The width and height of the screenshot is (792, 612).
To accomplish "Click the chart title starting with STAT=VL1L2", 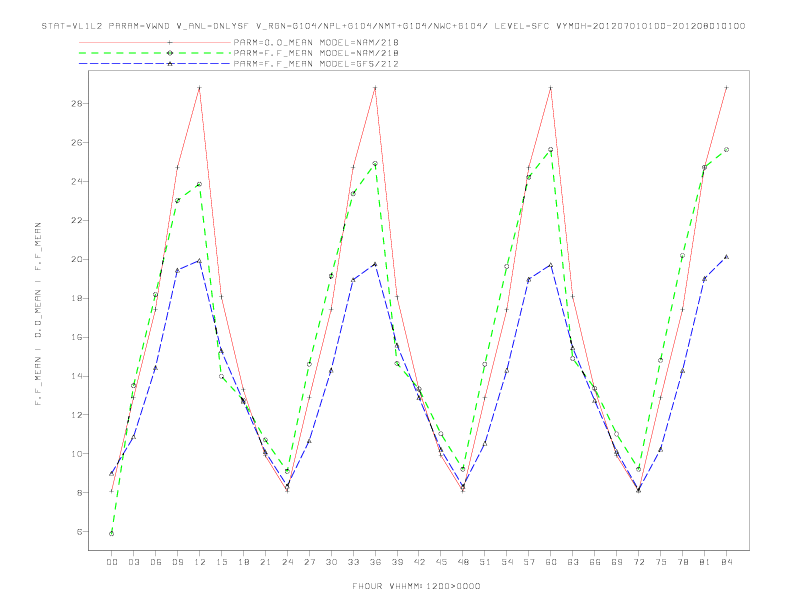I will pos(393,26).
